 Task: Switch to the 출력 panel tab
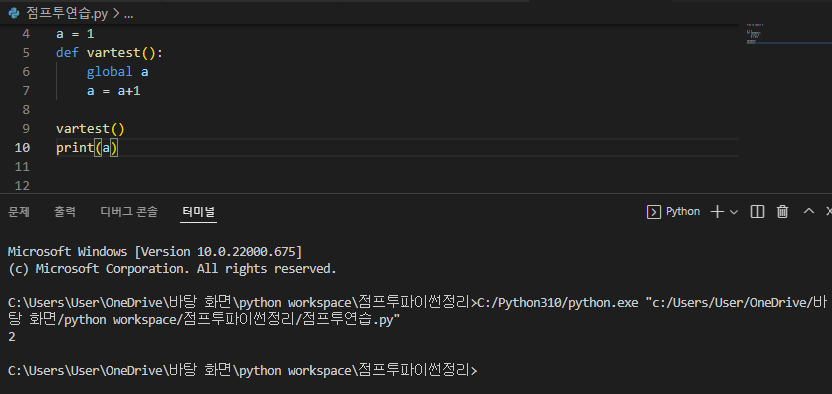(65, 212)
